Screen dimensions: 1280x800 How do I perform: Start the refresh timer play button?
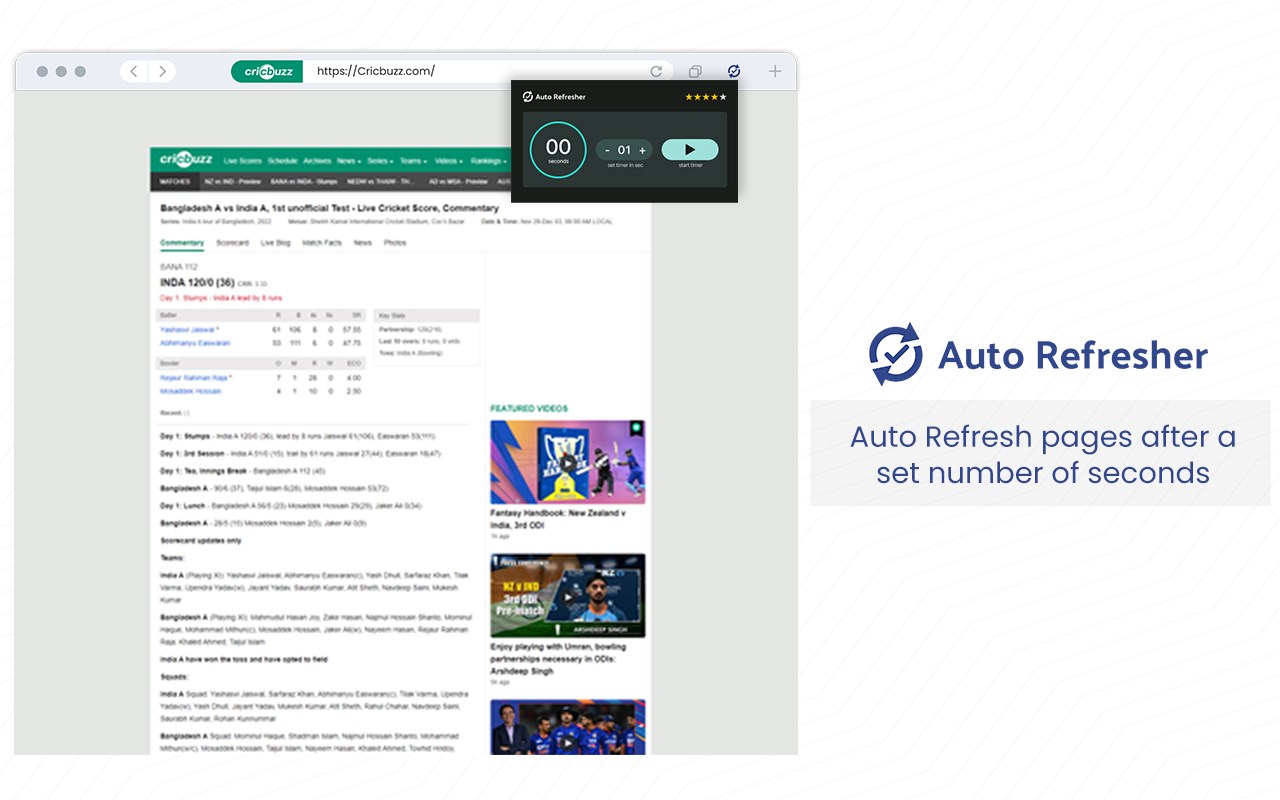point(690,149)
